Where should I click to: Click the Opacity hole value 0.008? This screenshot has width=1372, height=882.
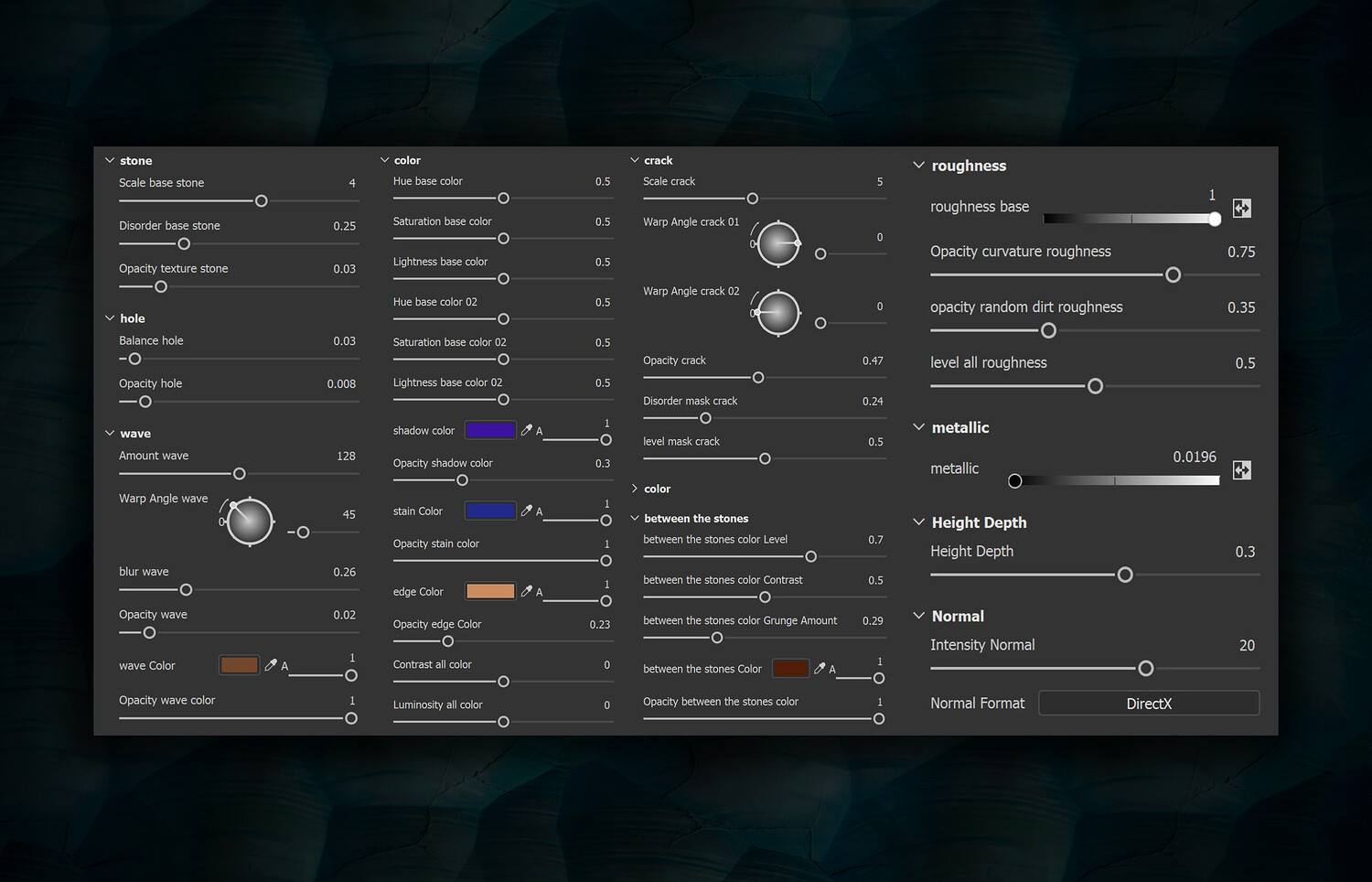pos(341,384)
